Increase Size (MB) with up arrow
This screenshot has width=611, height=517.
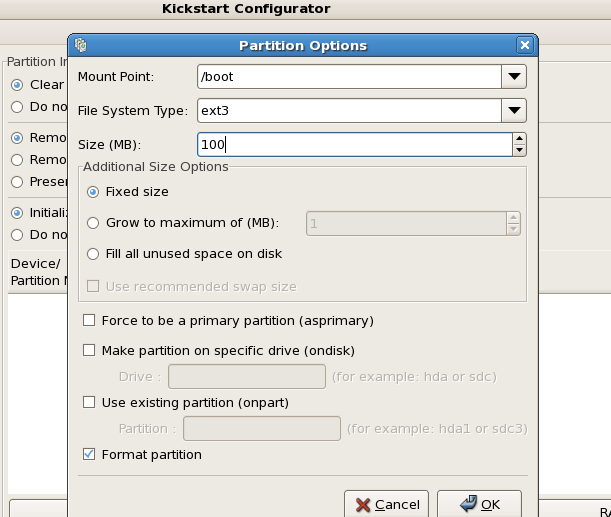pos(519,139)
